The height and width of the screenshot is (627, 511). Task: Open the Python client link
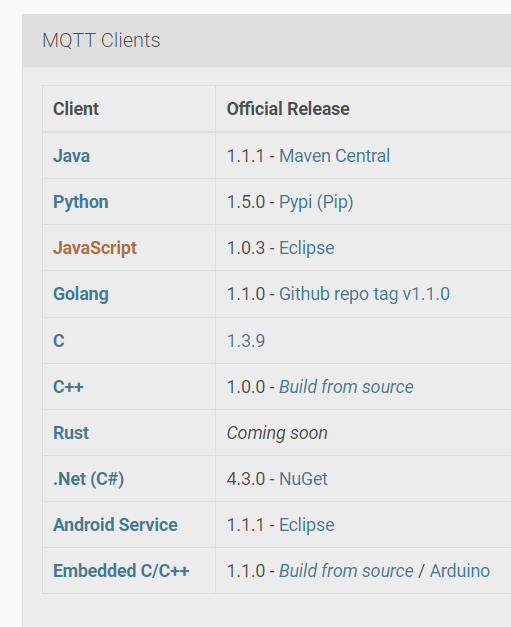click(81, 202)
